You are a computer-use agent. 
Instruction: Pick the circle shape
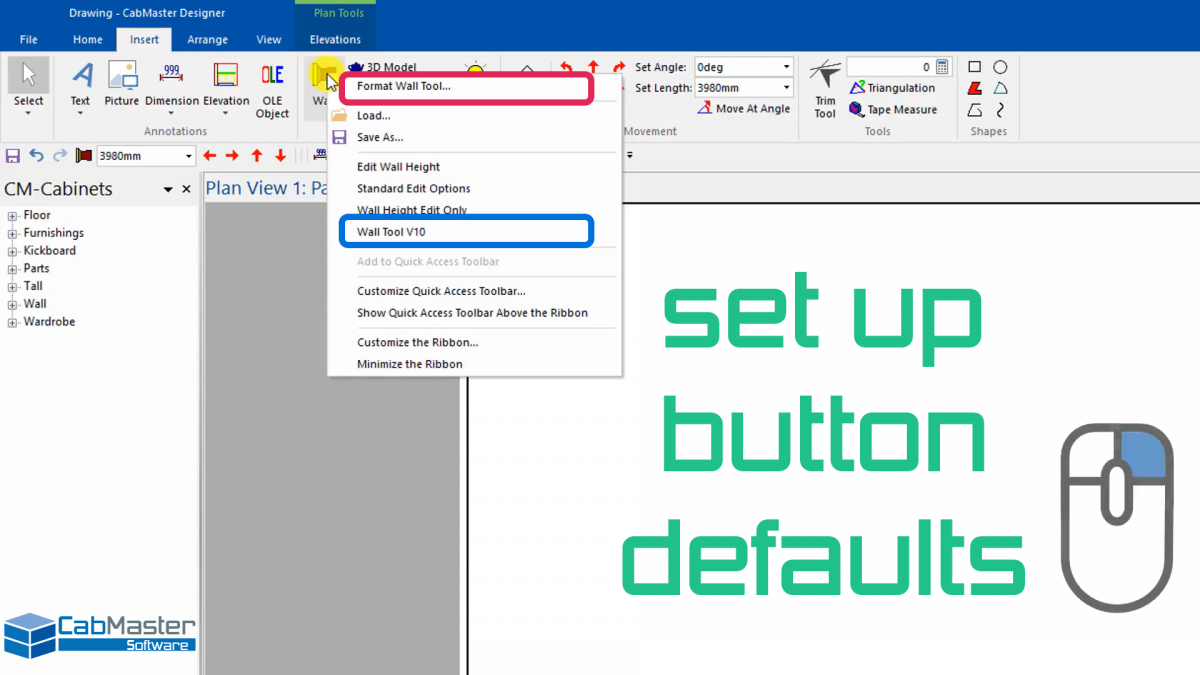1000,67
